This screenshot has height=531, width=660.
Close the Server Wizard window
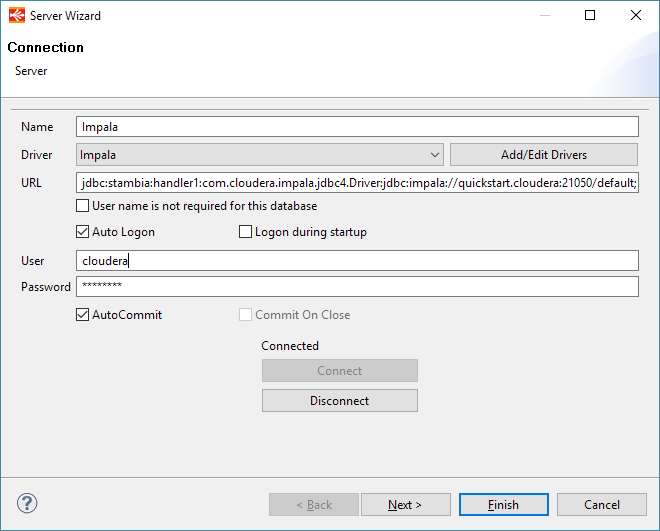(636, 16)
